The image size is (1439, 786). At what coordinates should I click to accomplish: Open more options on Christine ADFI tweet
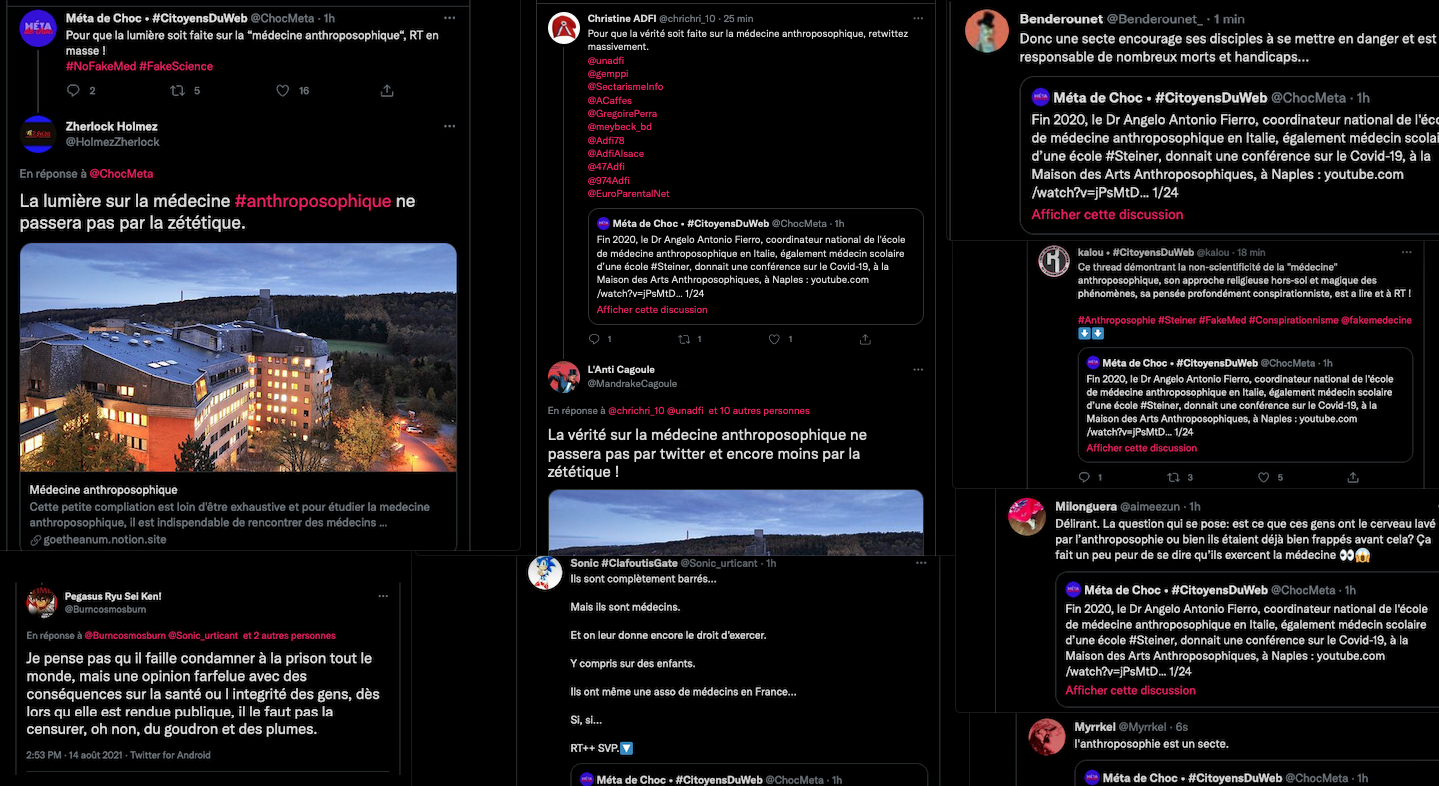coord(917,18)
